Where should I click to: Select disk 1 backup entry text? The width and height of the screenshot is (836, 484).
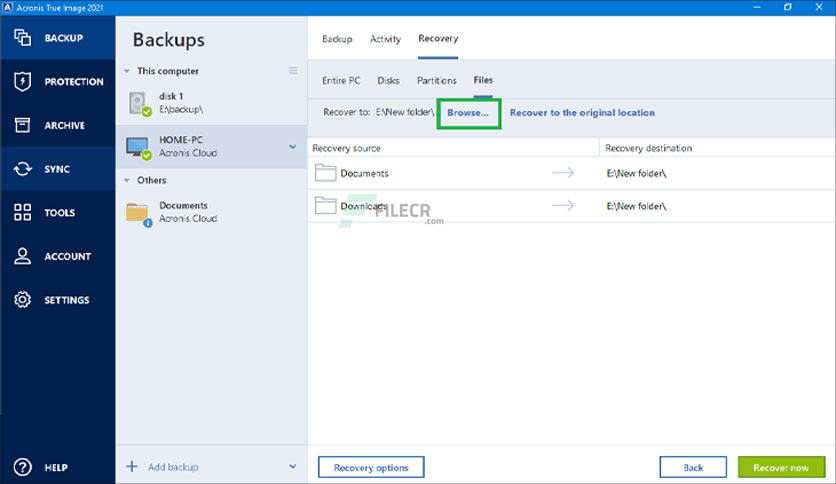[181, 103]
